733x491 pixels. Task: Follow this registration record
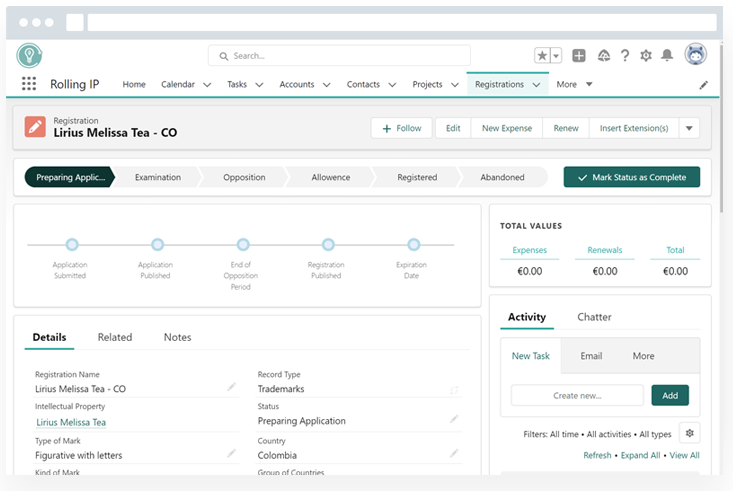[x=402, y=128]
